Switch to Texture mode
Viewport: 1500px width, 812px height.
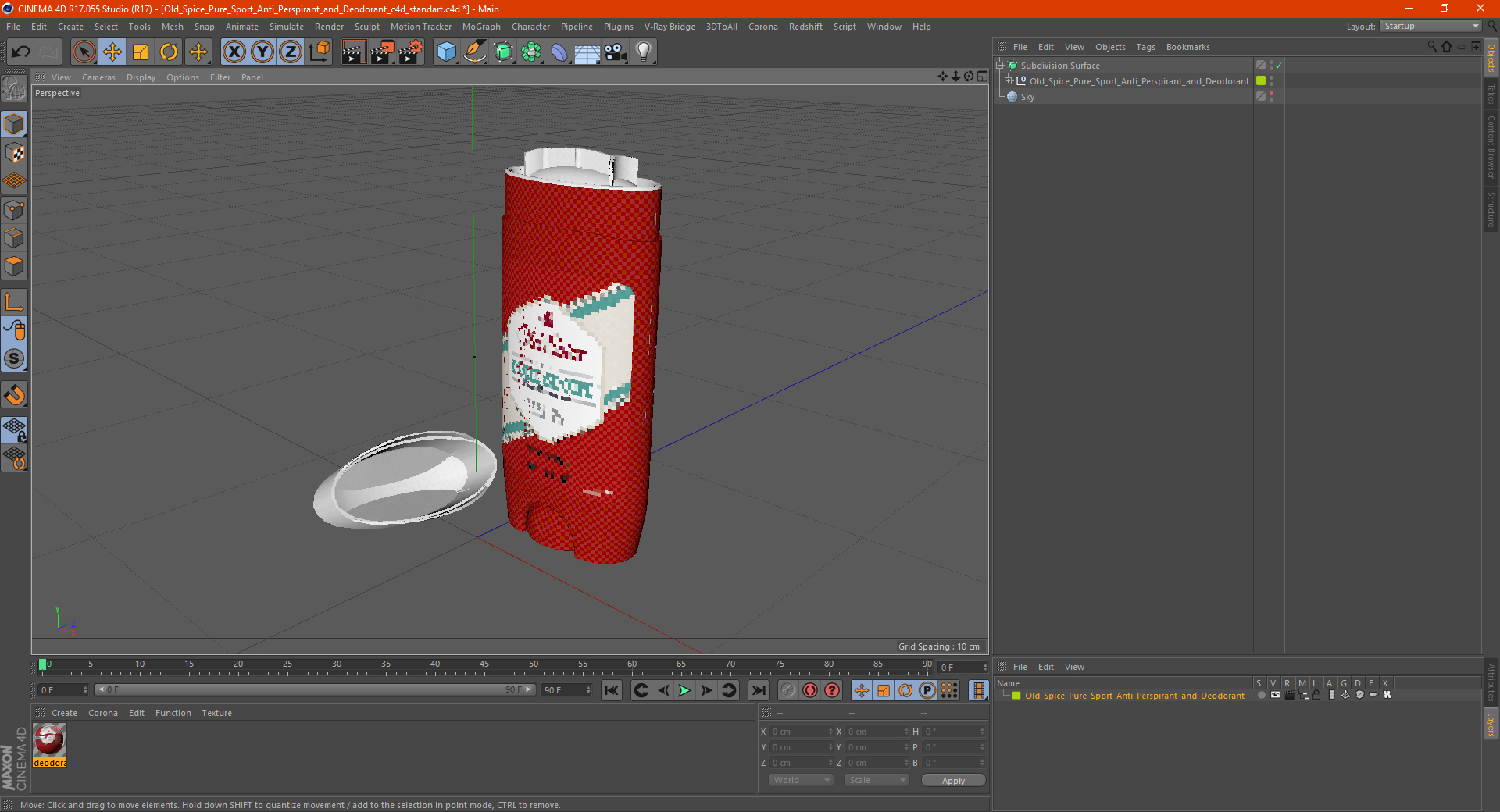[14, 153]
